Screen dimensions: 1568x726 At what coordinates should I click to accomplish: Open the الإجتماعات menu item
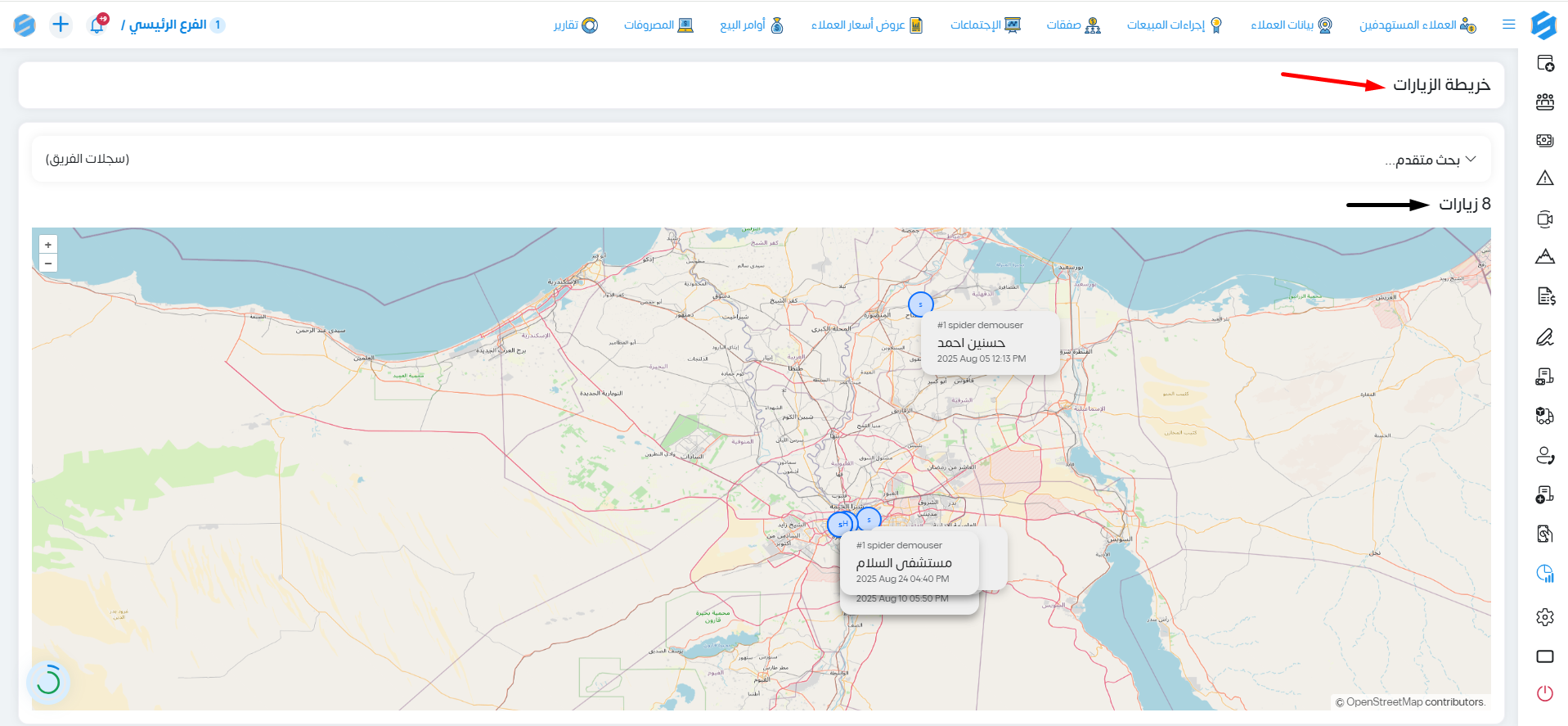(986, 25)
